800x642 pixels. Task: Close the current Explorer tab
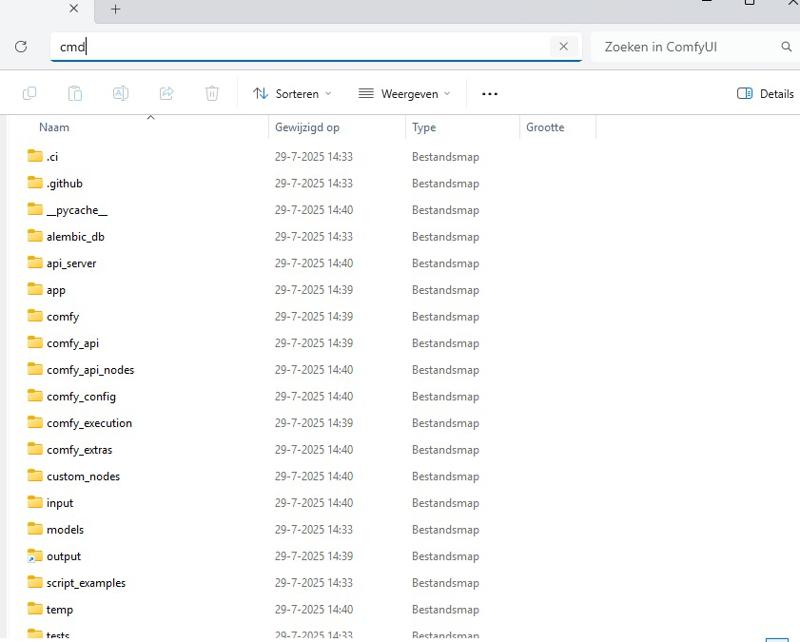tap(74, 9)
